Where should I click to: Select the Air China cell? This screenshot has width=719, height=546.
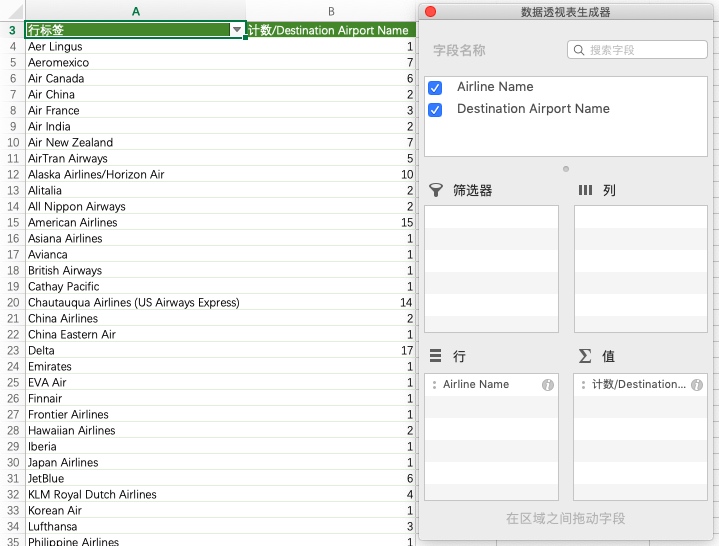(x=136, y=94)
